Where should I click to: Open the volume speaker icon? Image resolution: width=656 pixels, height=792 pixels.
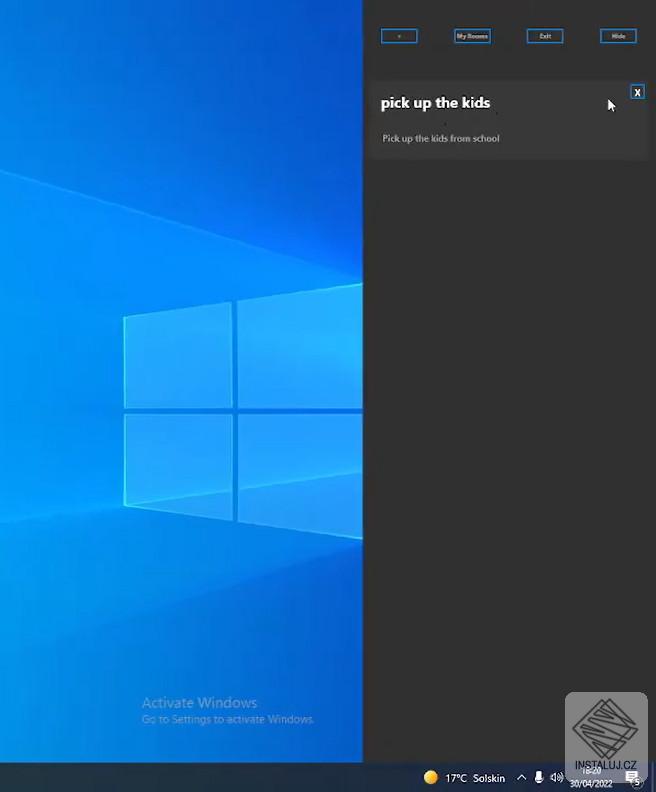coord(557,777)
